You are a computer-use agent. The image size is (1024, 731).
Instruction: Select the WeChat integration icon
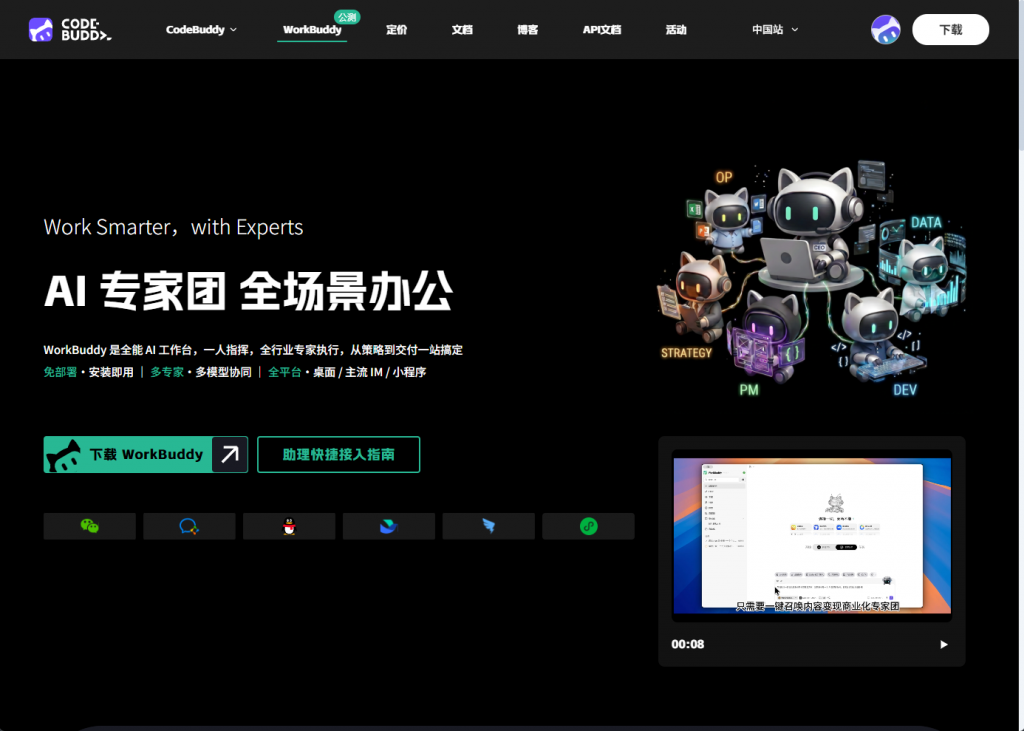pyautogui.click(x=89, y=526)
